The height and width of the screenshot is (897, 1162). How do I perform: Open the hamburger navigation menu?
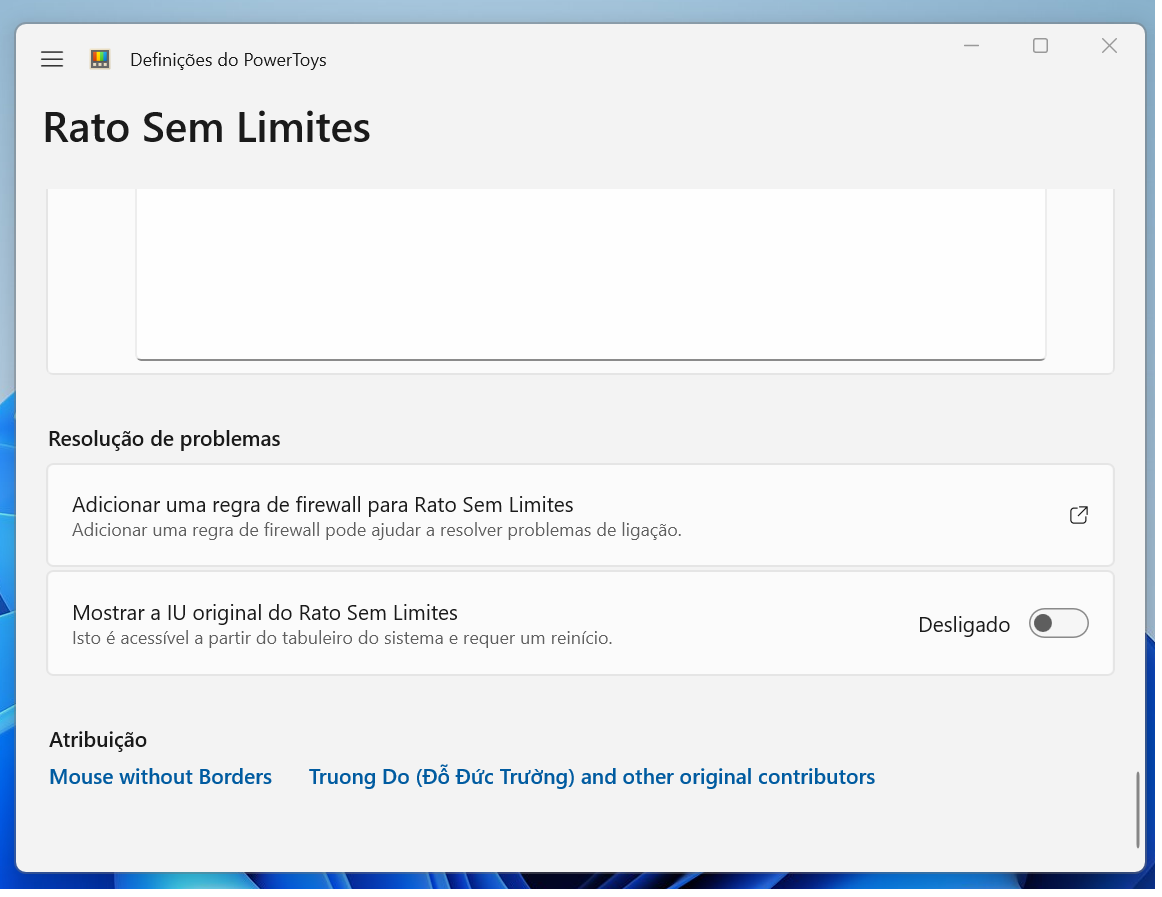pos(52,59)
